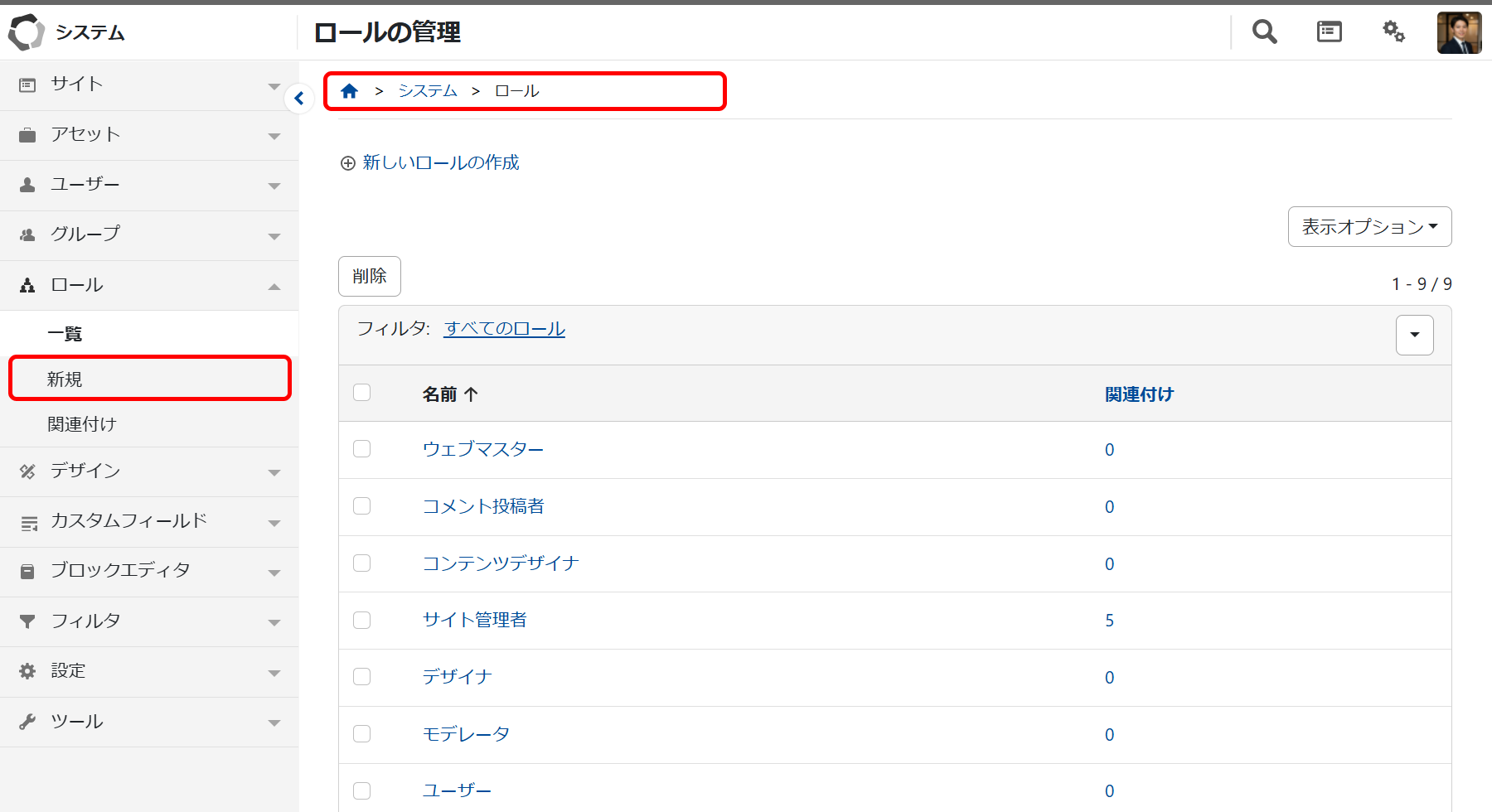Open 関連付け in the ロール submenu
Viewport: 1492px width, 812px height.
click(x=81, y=424)
